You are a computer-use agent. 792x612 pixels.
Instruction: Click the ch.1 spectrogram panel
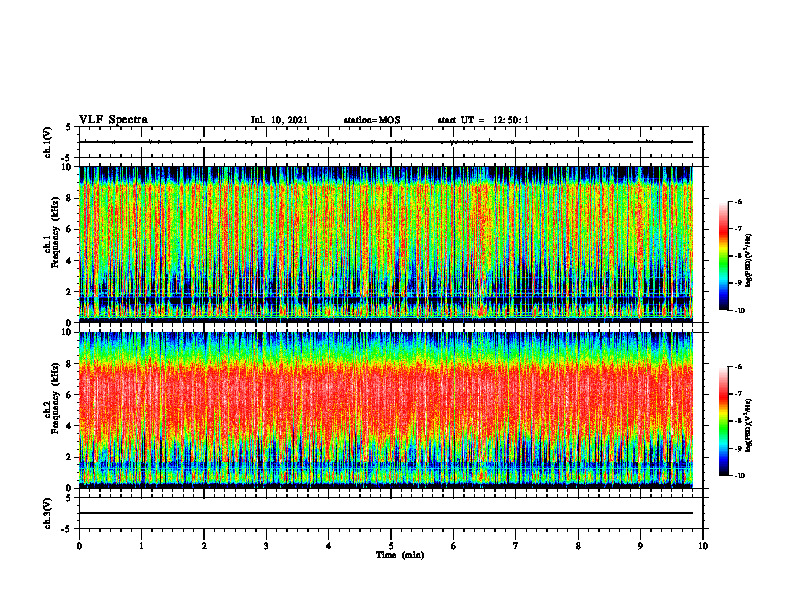[x=385, y=244]
